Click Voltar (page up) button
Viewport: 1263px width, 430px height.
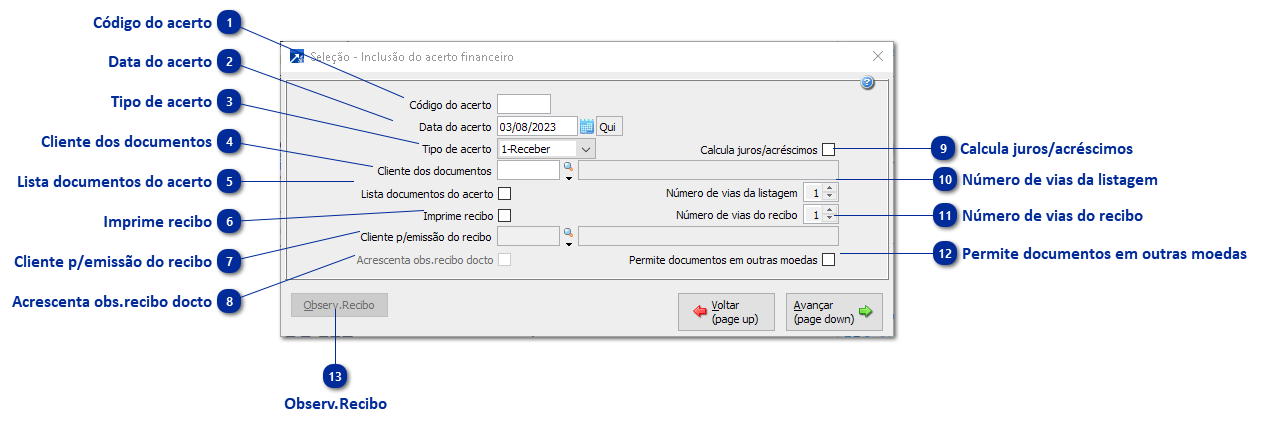[x=726, y=312]
